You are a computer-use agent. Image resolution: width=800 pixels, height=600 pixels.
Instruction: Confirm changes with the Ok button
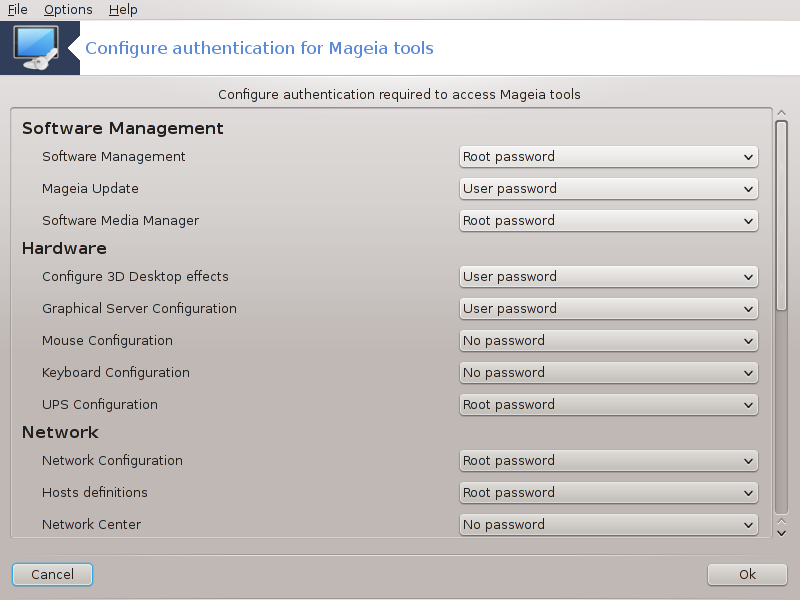[x=747, y=574]
